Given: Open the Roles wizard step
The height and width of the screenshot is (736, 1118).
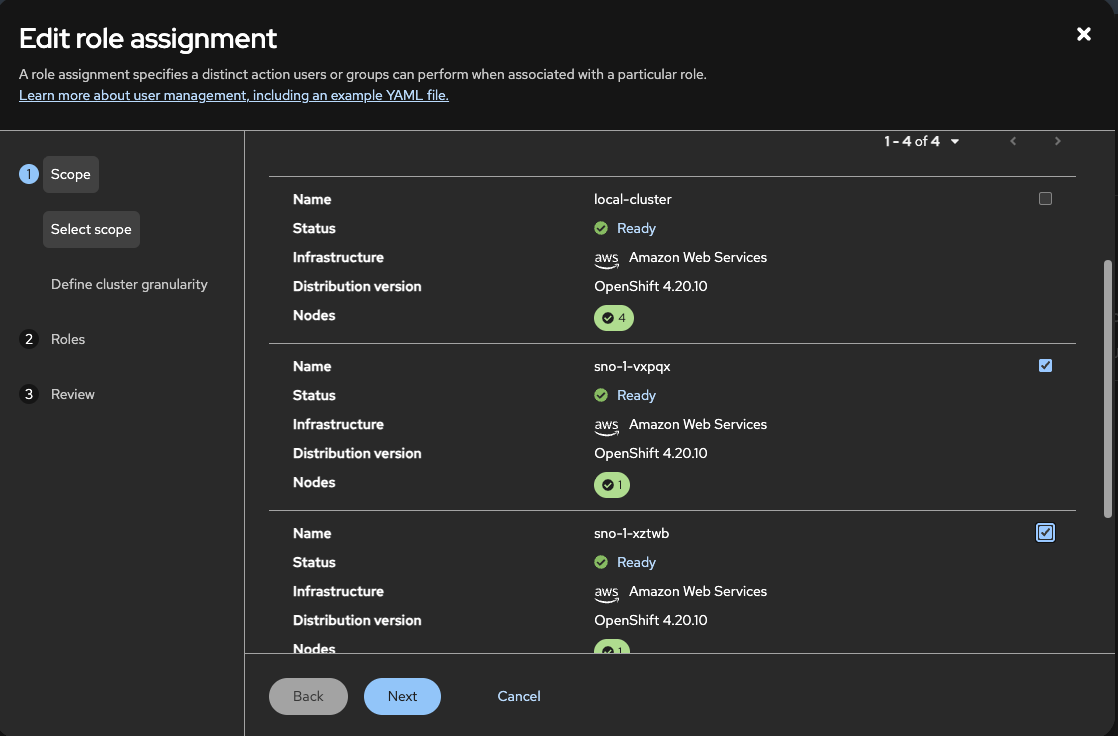Looking at the screenshot, I should [68, 340].
